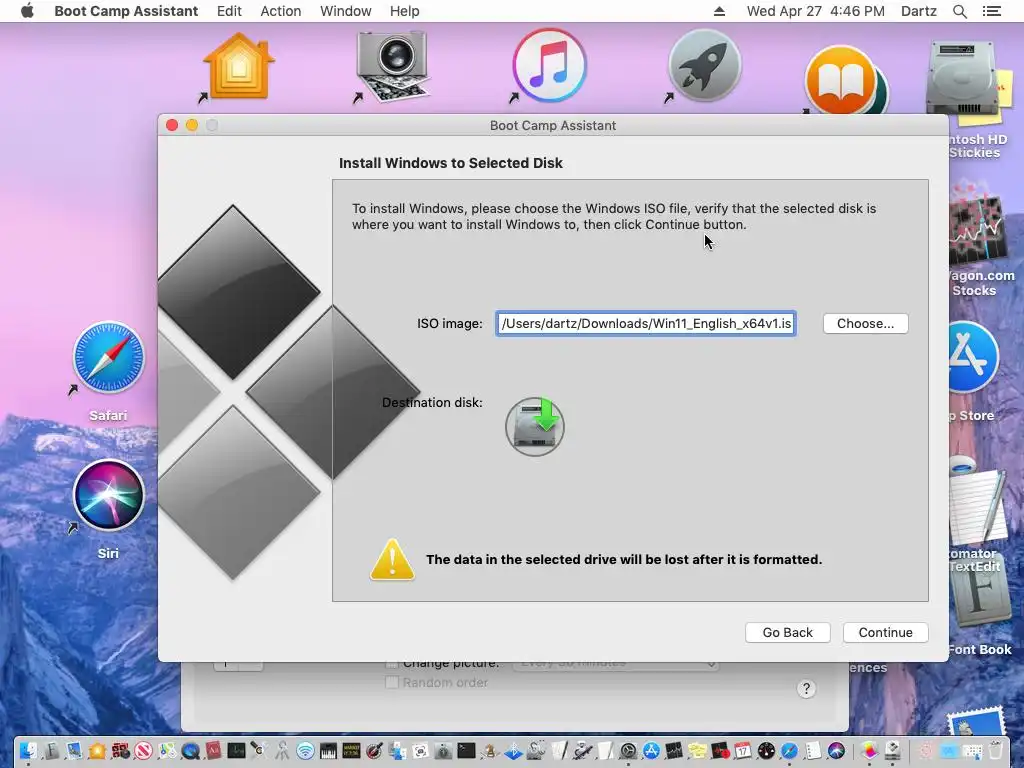The width and height of the screenshot is (1024, 768).
Task: Minimize the Boot Camp Assistant window
Action: click(191, 125)
